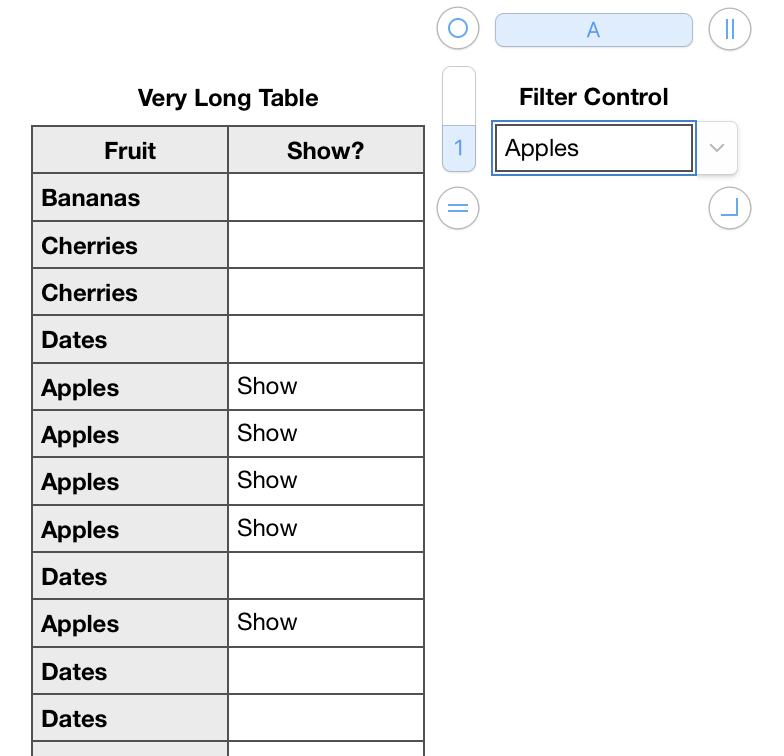Select the Bananas cell
784x756 pixels.
click(130, 198)
